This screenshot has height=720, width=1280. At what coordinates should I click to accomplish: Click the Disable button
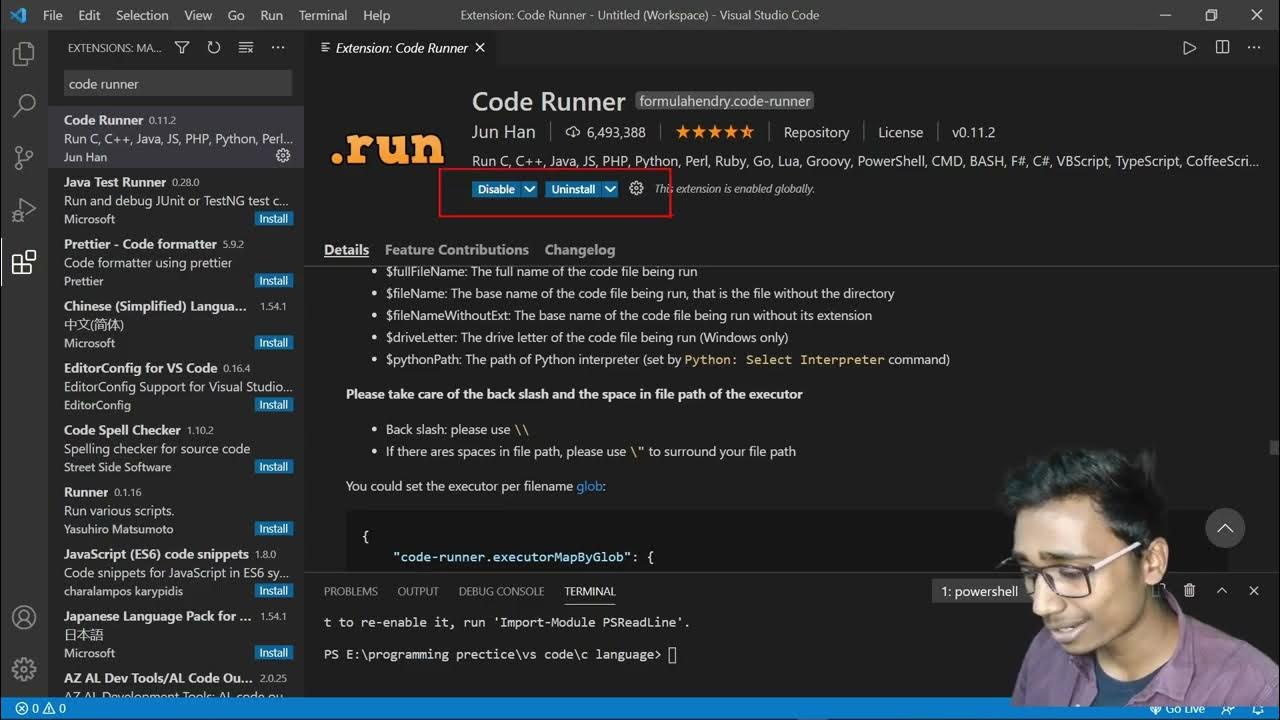496,189
